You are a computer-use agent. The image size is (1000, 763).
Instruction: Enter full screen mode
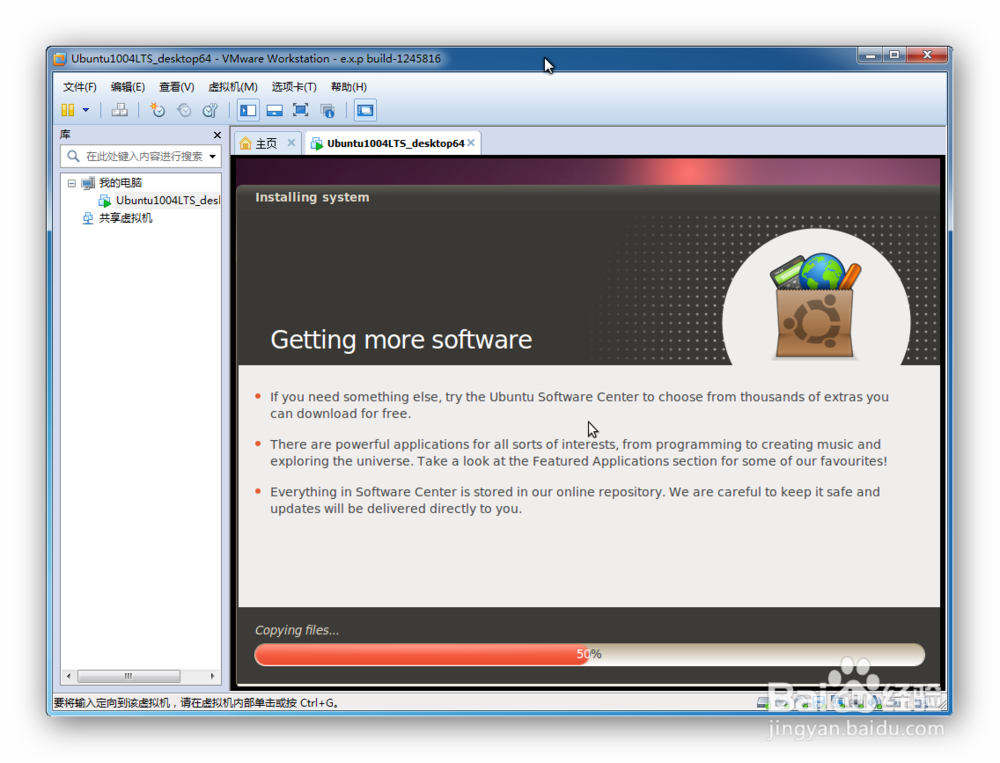coord(300,110)
